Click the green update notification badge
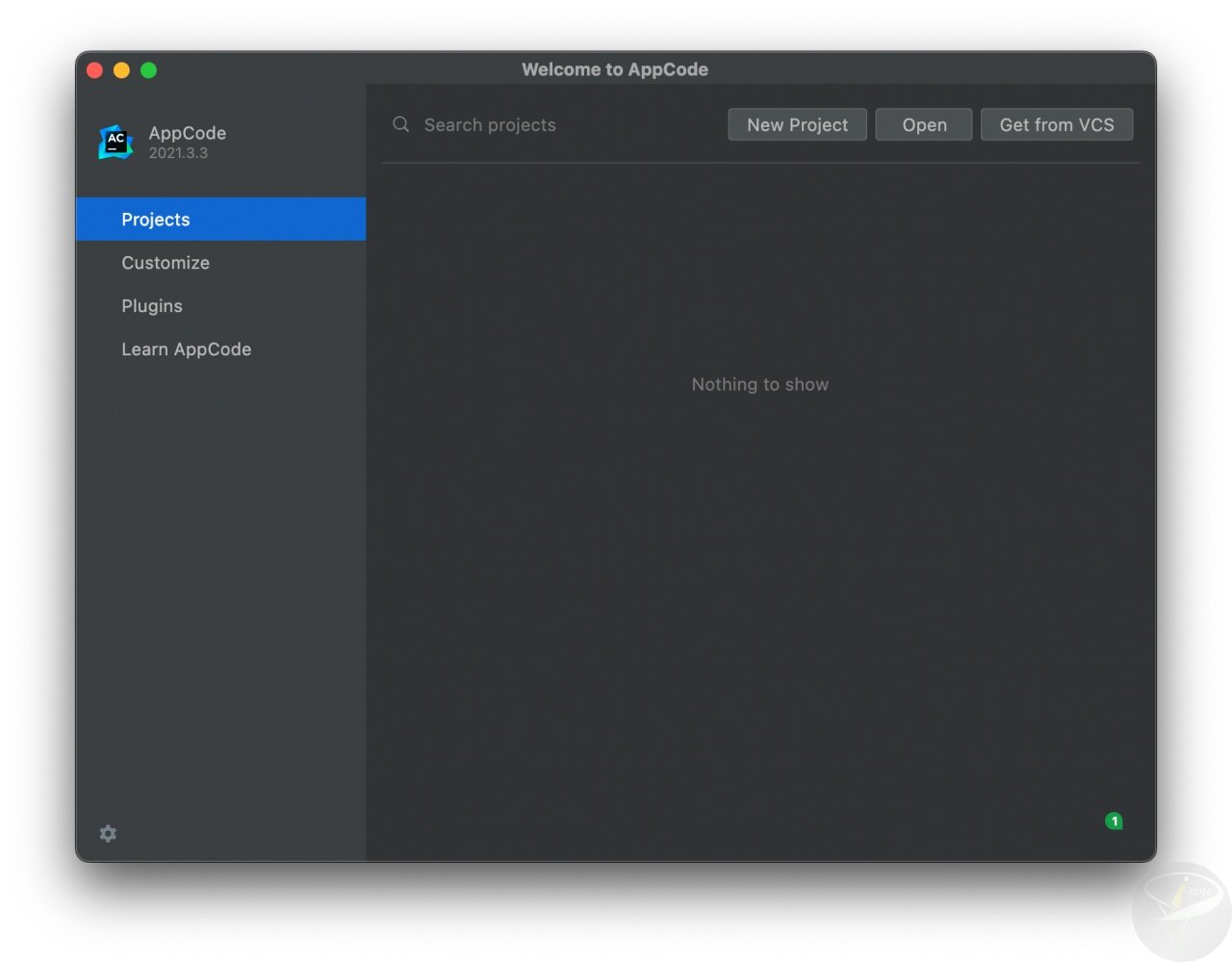Viewport: 1232px width, 962px height. [1114, 820]
